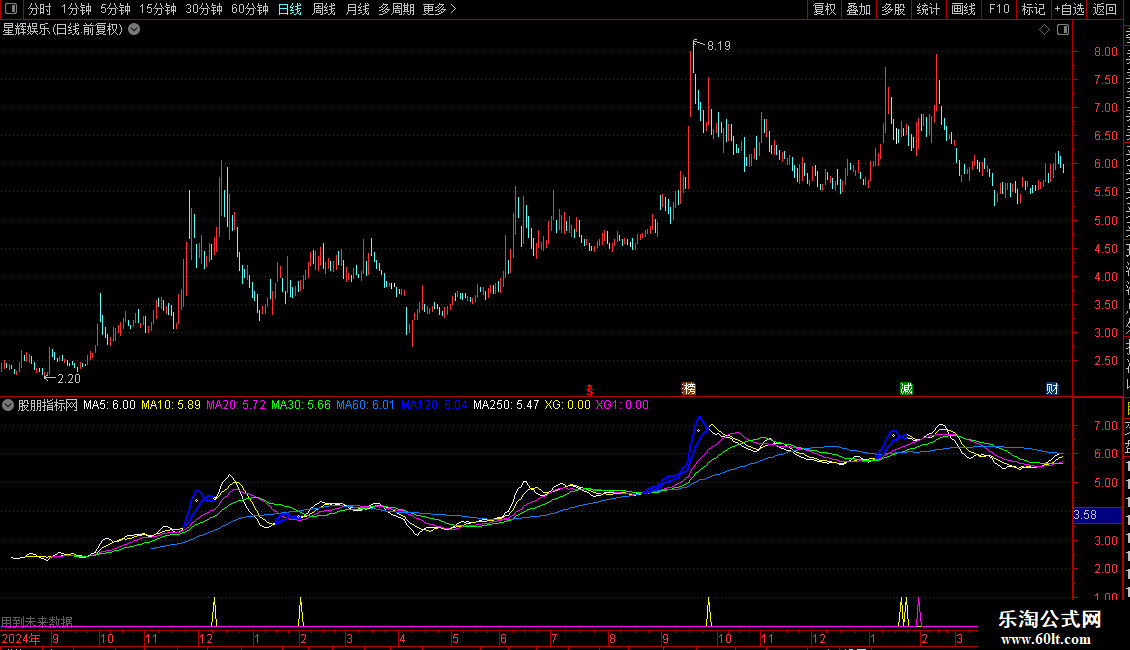Select the 60分钟 period
1130x650 pixels.
point(250,9)
